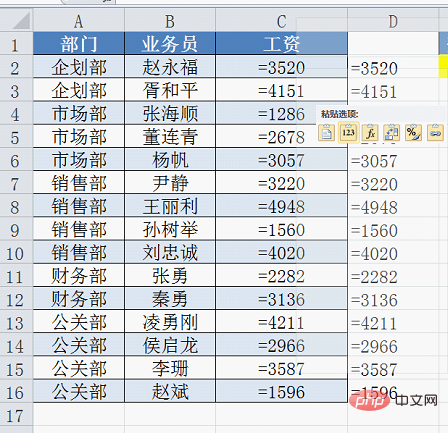The width and height of the screenshot is (448, 433).
Task: Click row 17 header
Action: coord(16,416)
